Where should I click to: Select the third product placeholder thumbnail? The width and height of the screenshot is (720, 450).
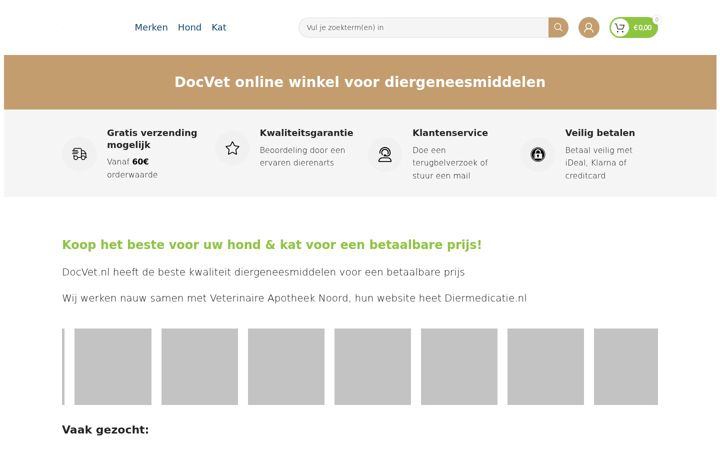[x=286, y=366]
